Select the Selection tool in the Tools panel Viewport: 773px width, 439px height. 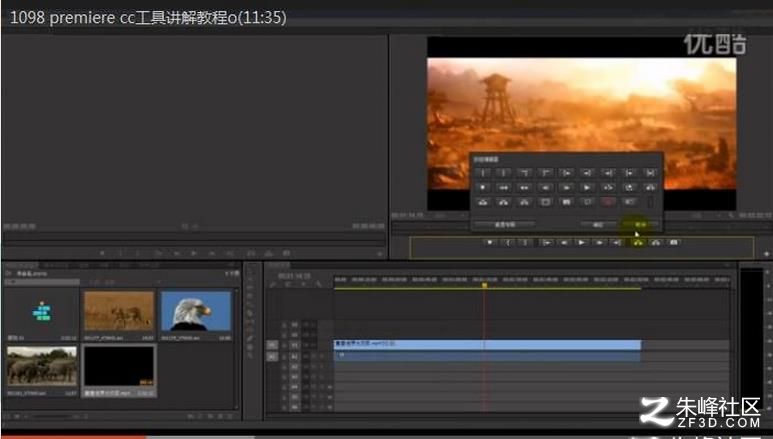pos(250,270)
